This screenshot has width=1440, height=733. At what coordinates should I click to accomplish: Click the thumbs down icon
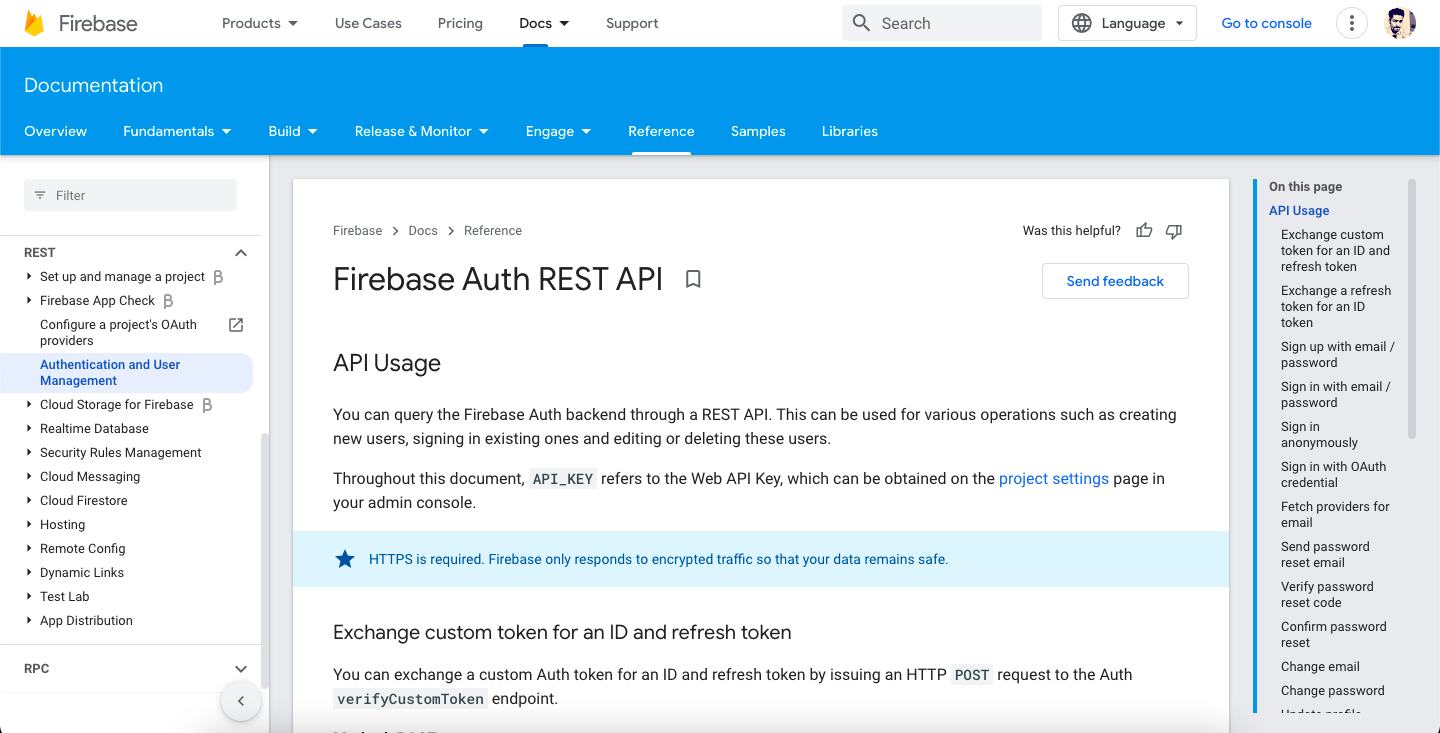(1174, 231)
